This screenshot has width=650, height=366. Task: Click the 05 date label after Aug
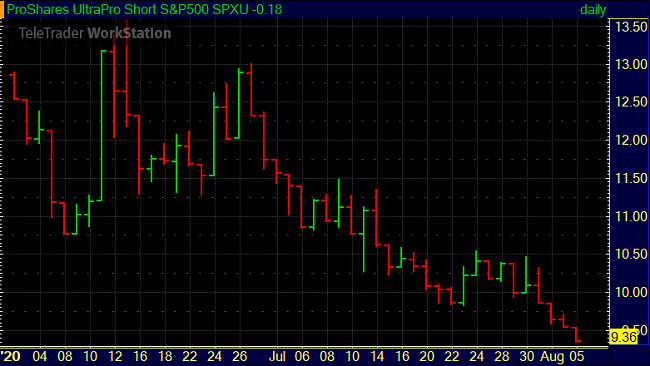(577, 356)
